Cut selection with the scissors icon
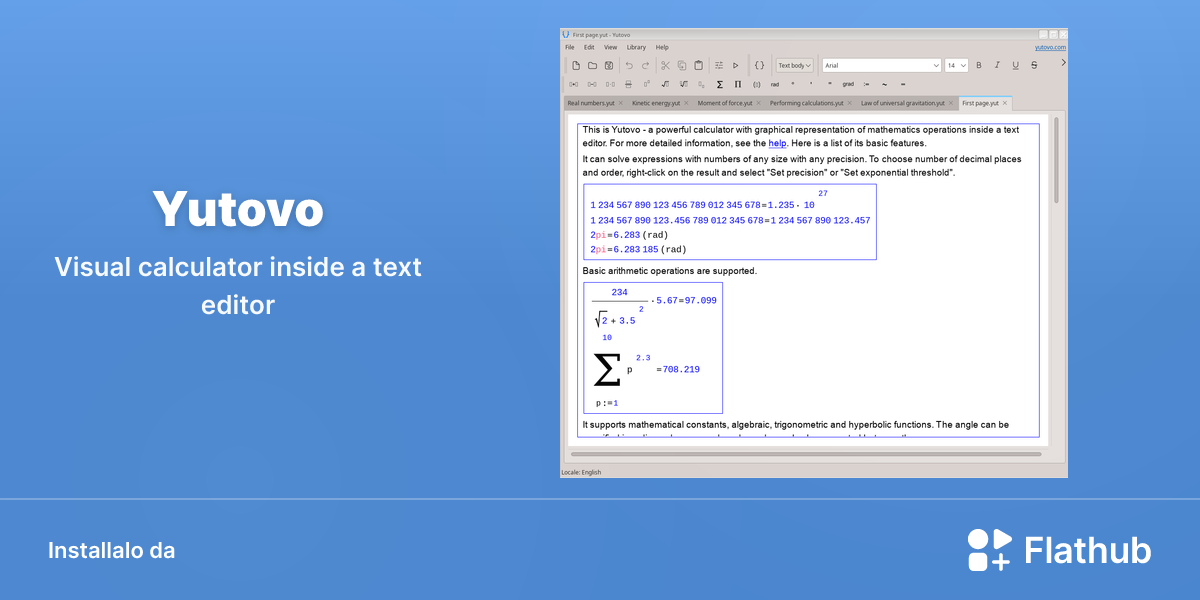Screen dimensions: 1200x600 (665, 65)
